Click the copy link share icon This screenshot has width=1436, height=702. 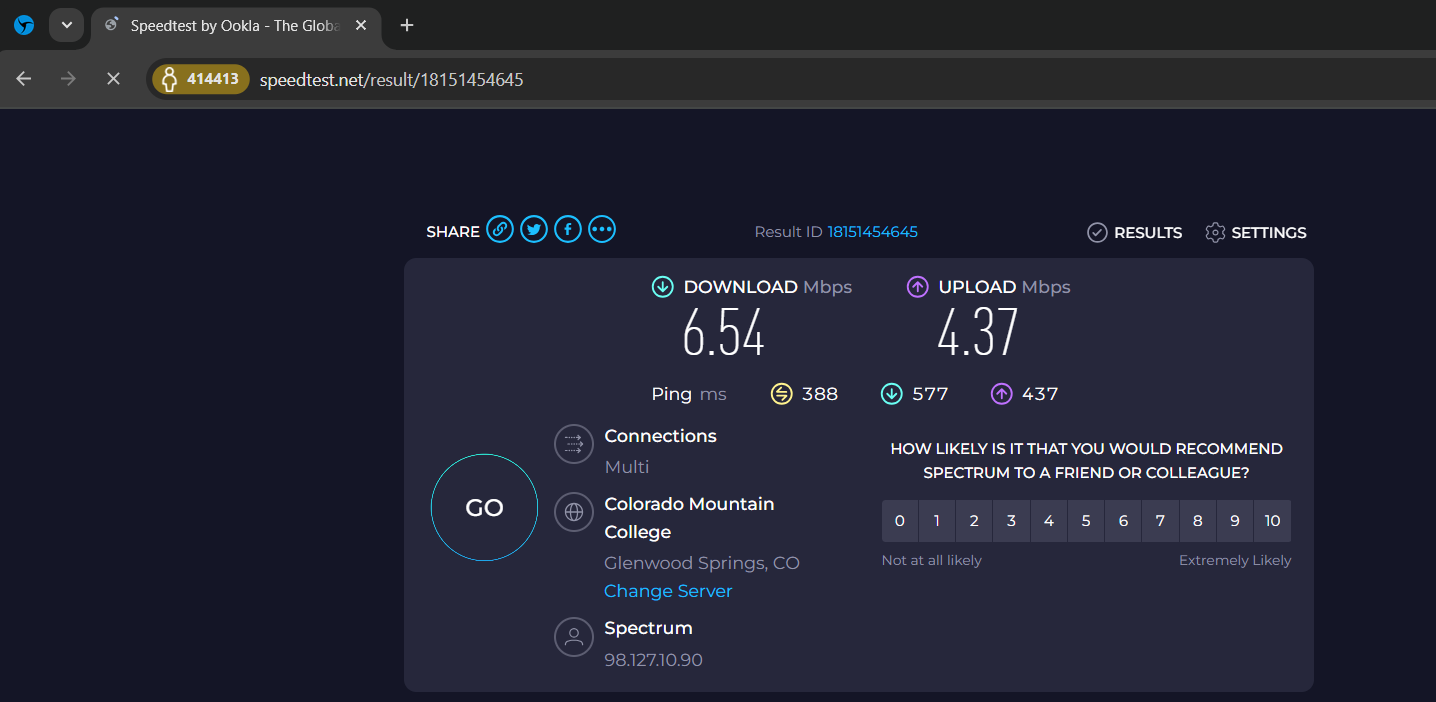500,230
